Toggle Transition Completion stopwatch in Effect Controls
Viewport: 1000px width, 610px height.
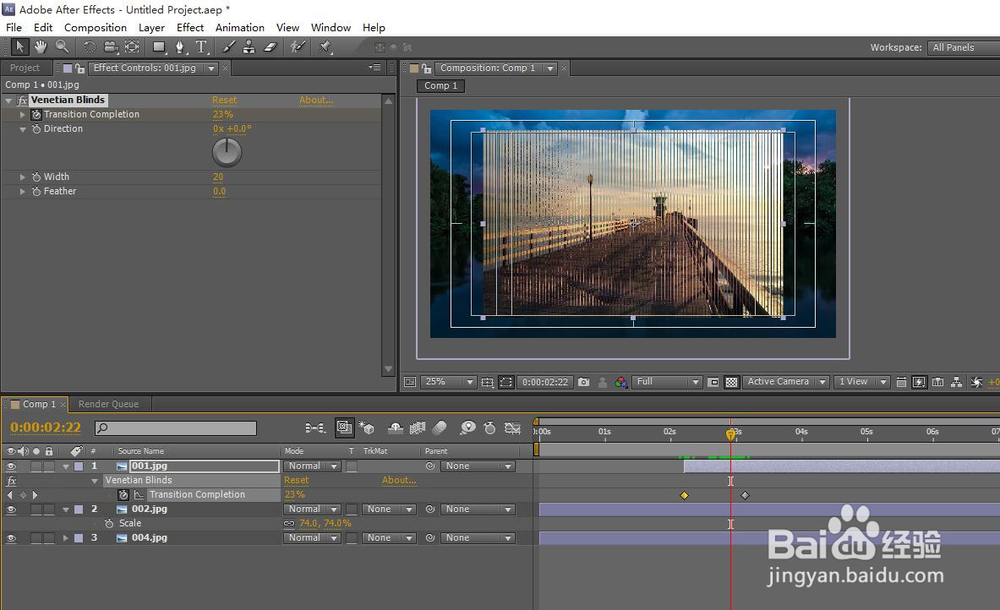pyautogui.click(x=36, y=114)
